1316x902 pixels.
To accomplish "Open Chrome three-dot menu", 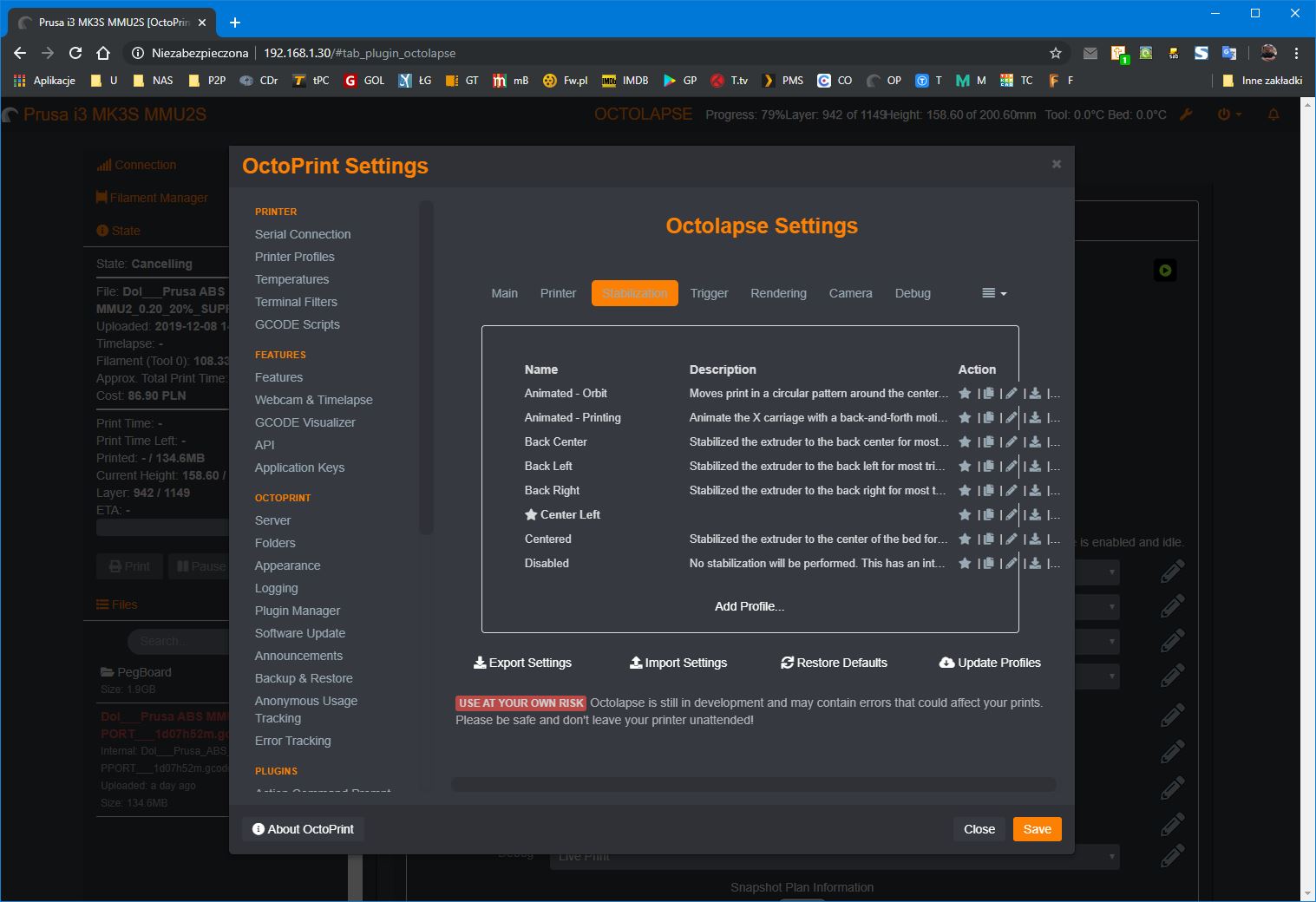I will (x=1296, y=53).
